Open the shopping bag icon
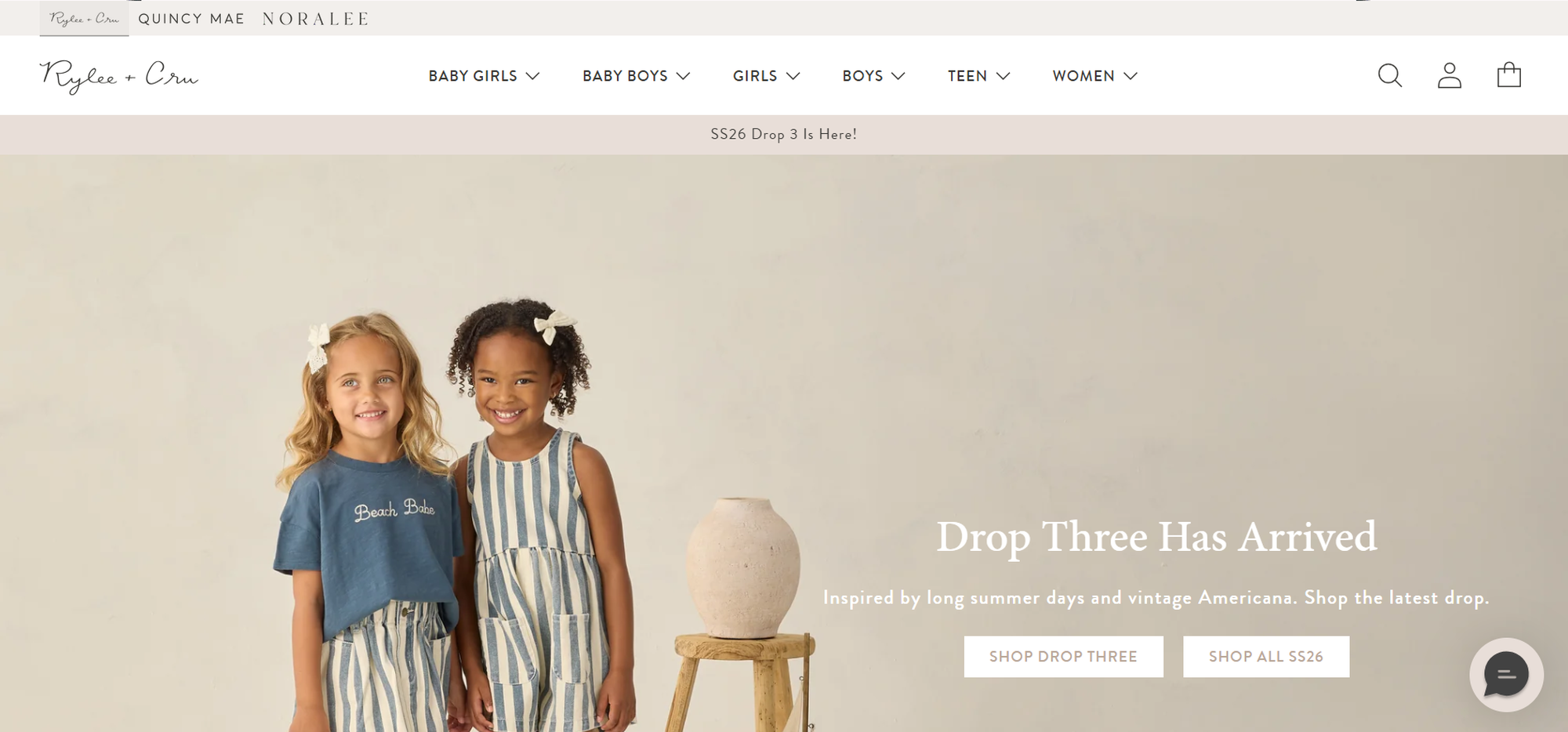1568x732 pixels. click(x=1509, y=75)
